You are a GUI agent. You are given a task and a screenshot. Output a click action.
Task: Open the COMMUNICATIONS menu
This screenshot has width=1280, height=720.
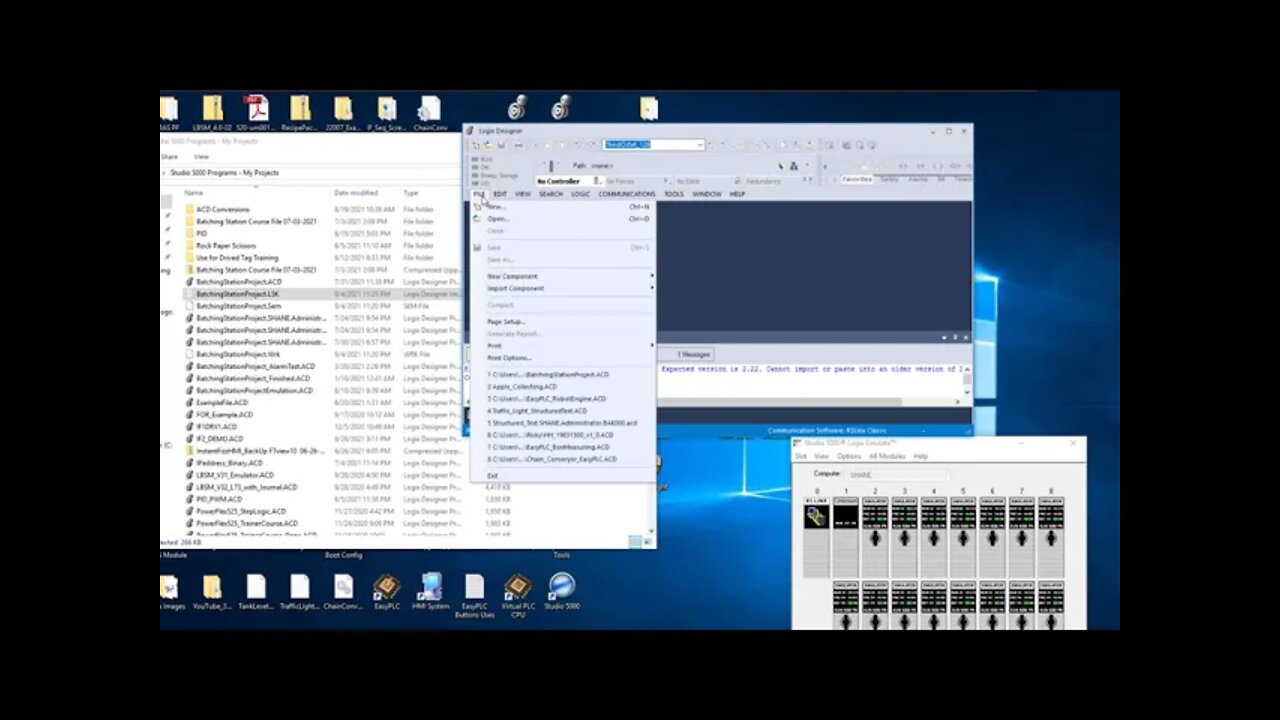627,194
